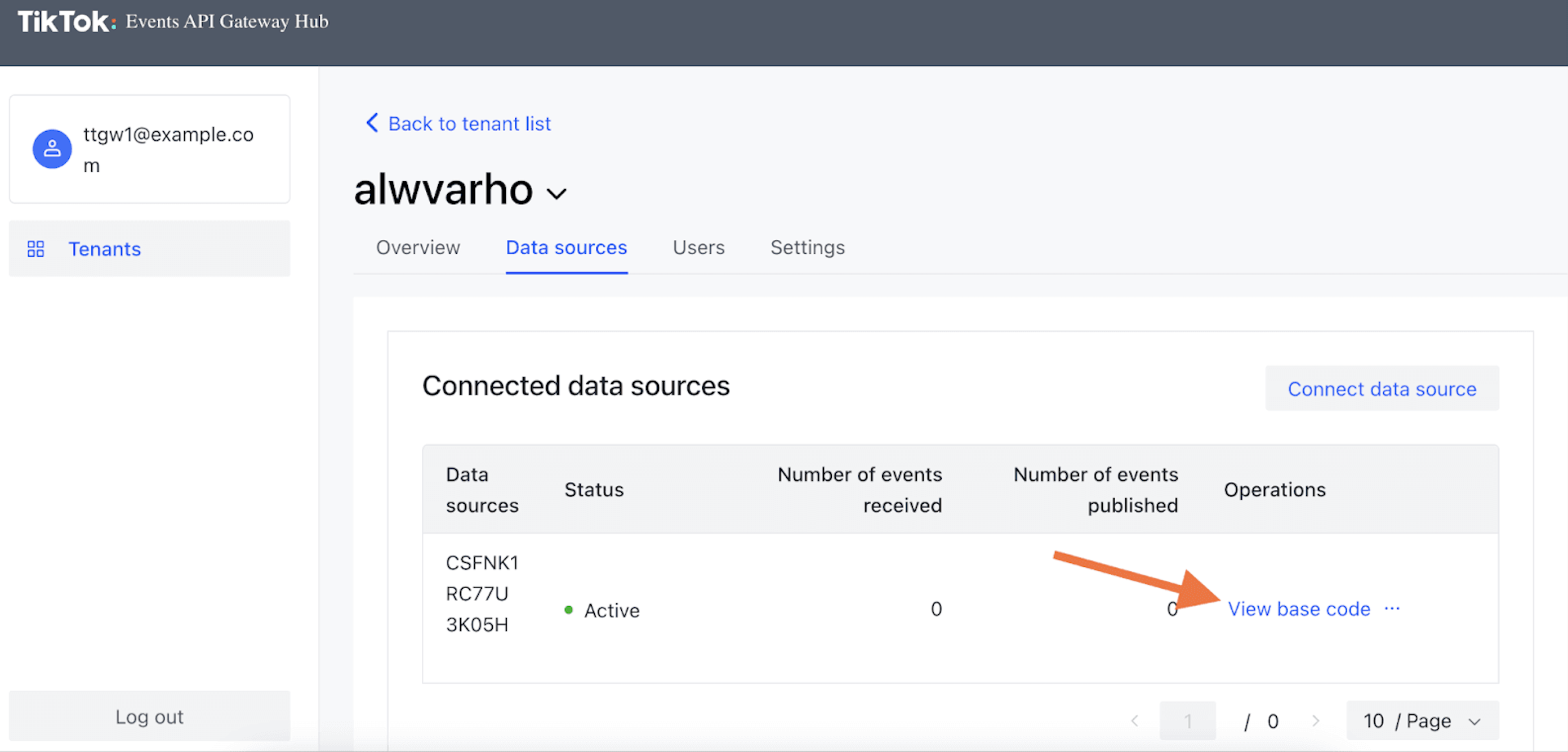Image resolution: width=1568 pixels, height=752 pixels.
Task: Expand the alwvarho tenant dropdown
Action: pos(556,194)
